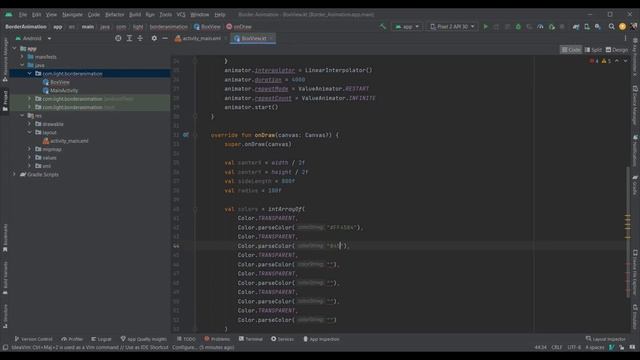Open the Refactor menu
This screenshot has height=360, width=640.
(x=114, y=14)
